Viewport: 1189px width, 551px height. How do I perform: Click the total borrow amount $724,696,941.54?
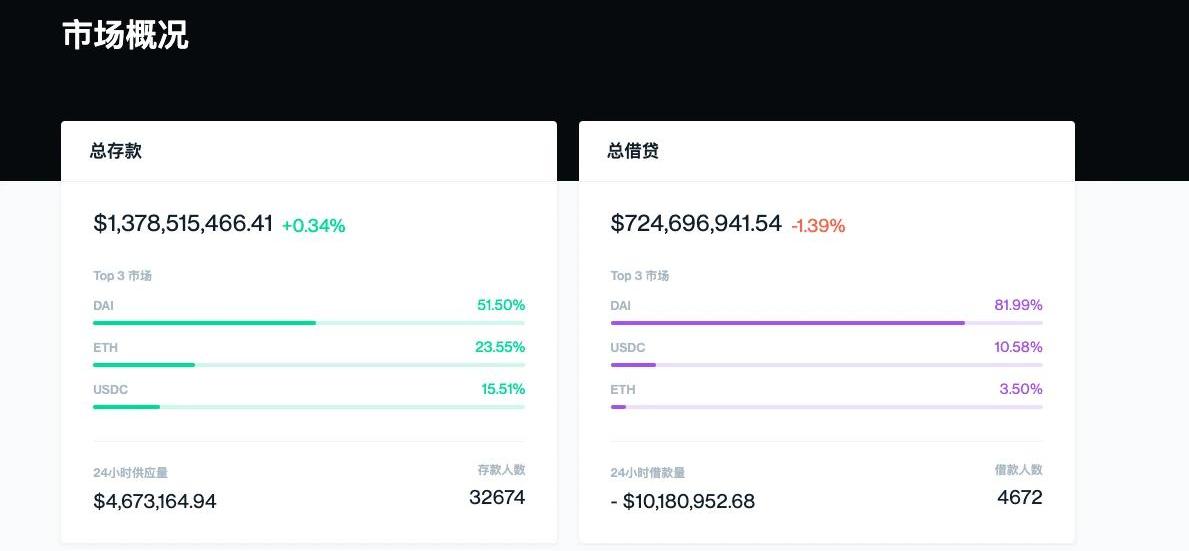696,224
